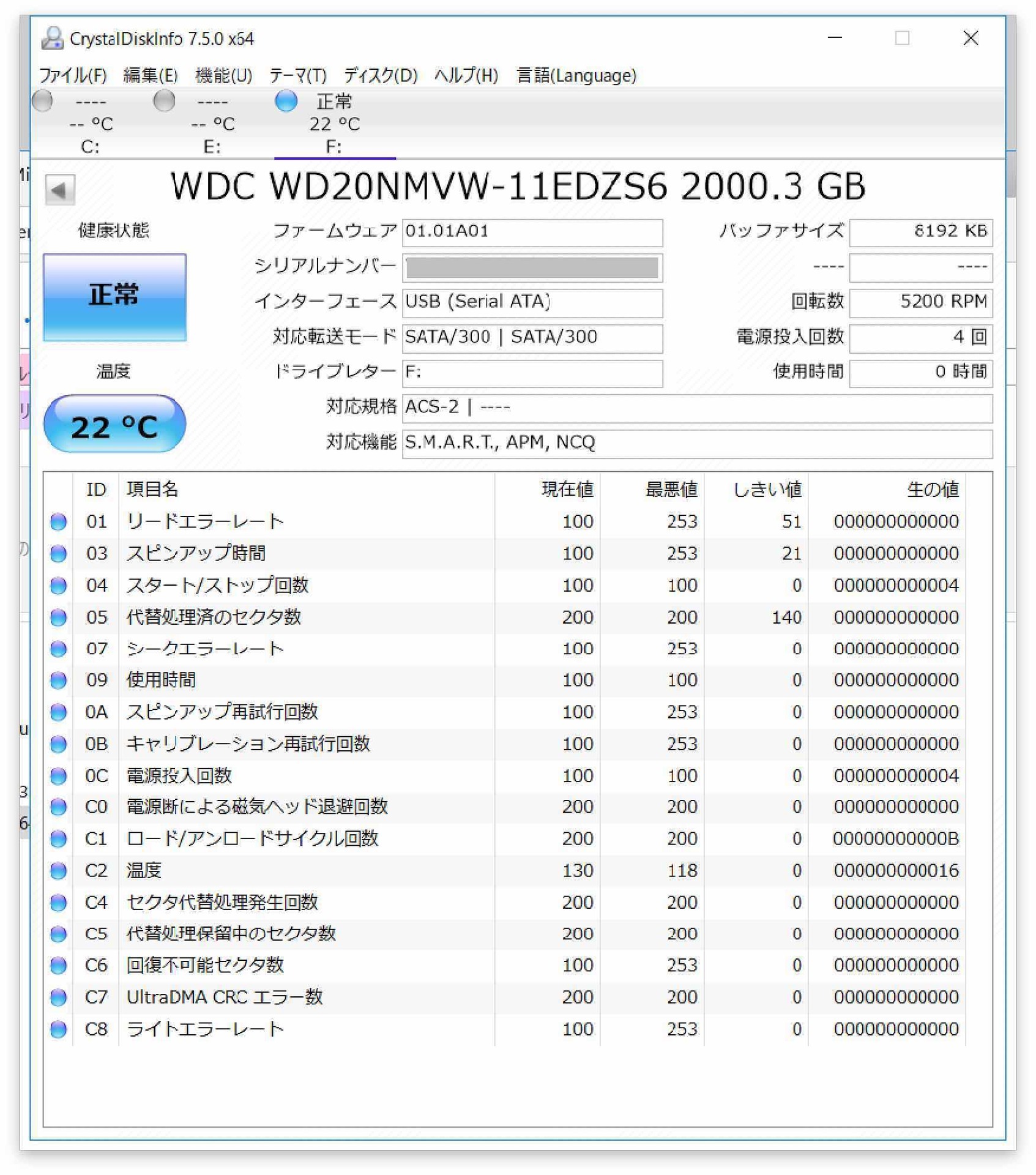Click the 22 °C temperature button
The height and width of the screenshot is (1175, 1036).
click(115, 425)
